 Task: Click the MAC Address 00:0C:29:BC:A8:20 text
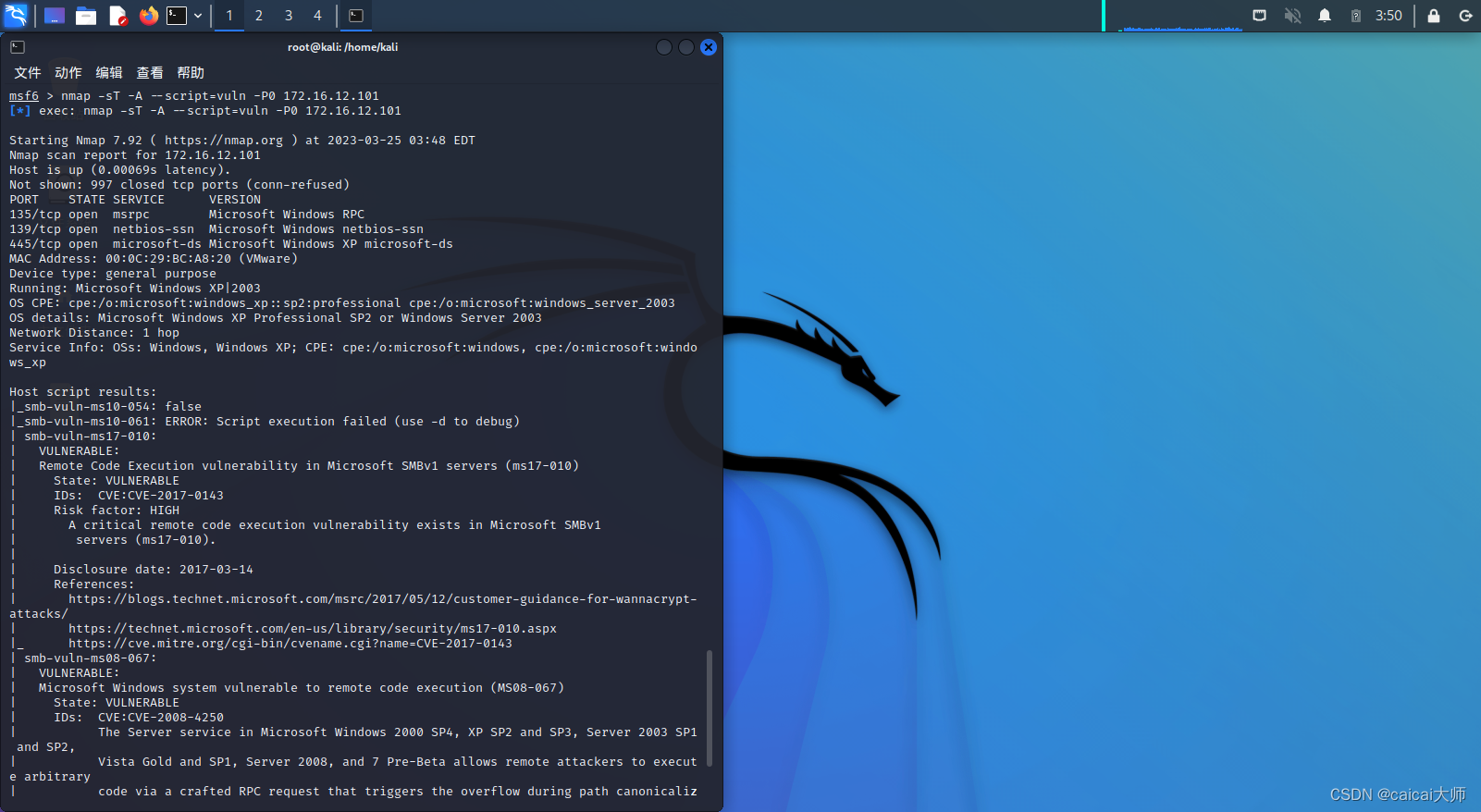click(154, 259)
